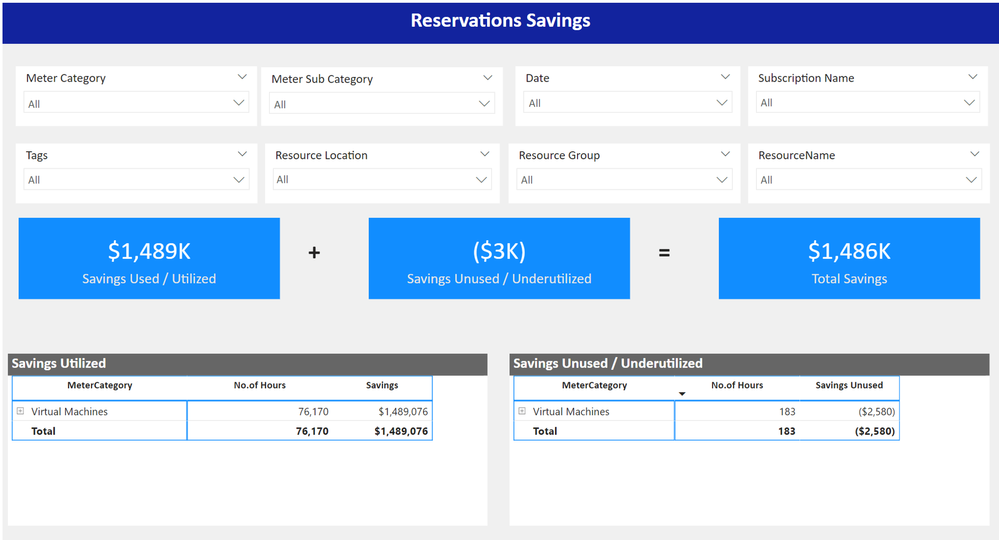This screenshot has height=540, width=999.
Task: Click the chevron beside the Tags slicer title
Action: (x=242, y=154)
